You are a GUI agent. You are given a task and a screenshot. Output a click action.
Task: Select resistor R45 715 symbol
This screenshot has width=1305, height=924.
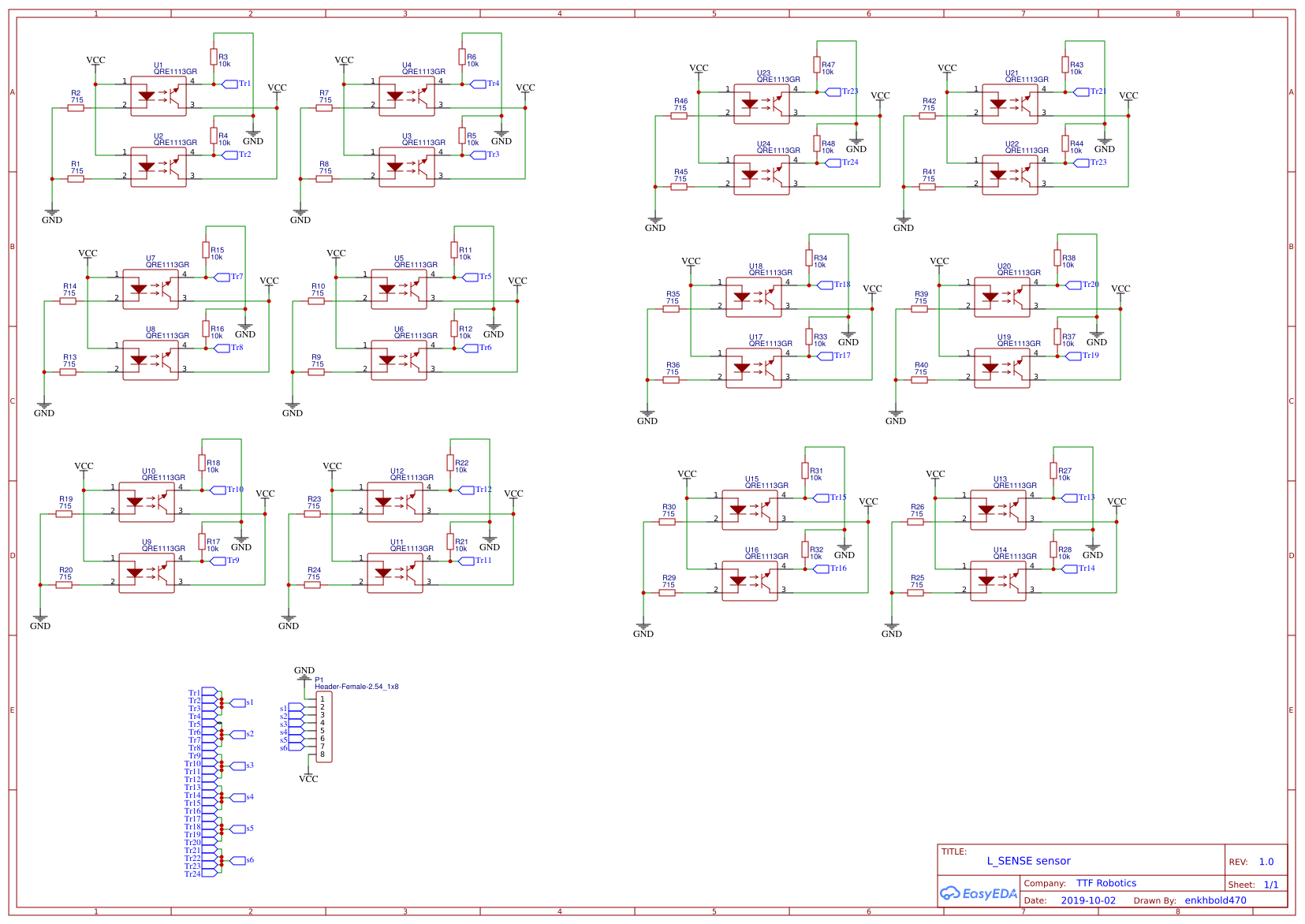679,184
